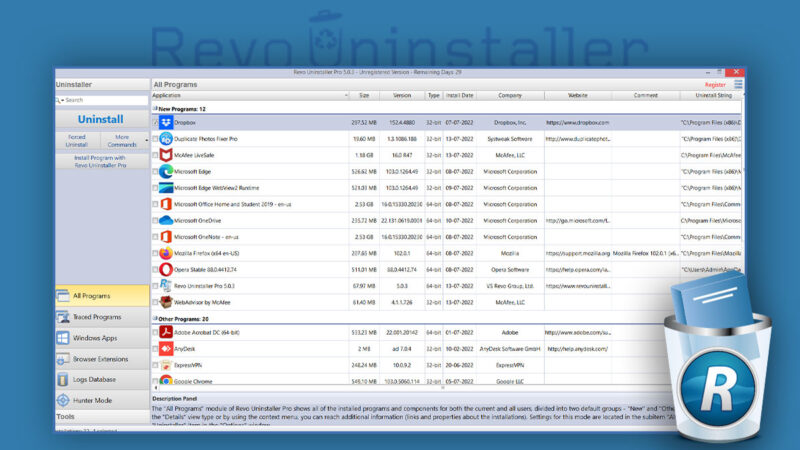Switch to Windows Apps module
Viewport: 800px width, 450px height.
coord(102,338)
